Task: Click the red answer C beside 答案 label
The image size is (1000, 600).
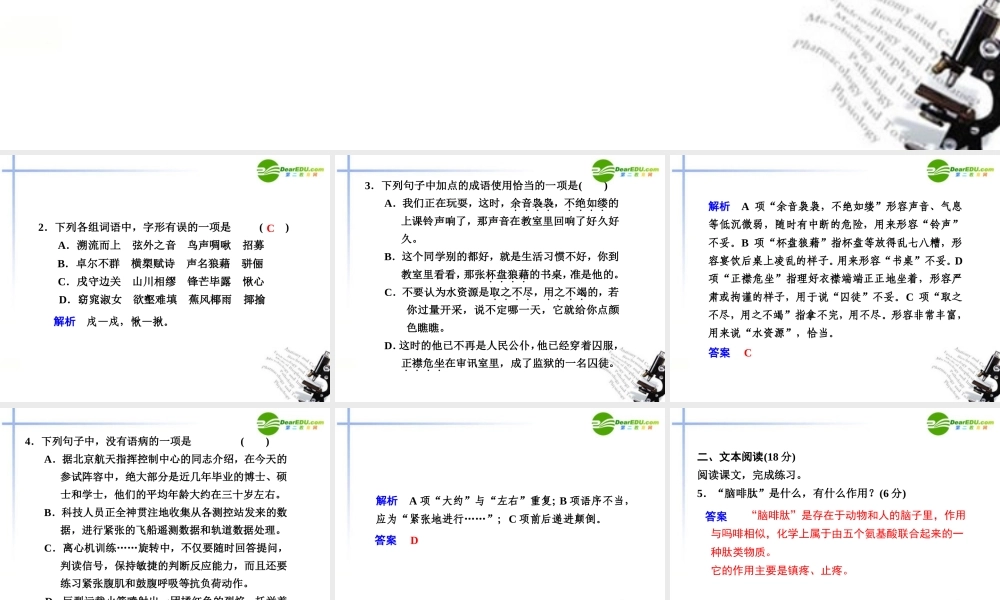Action: tap(747, 353)
